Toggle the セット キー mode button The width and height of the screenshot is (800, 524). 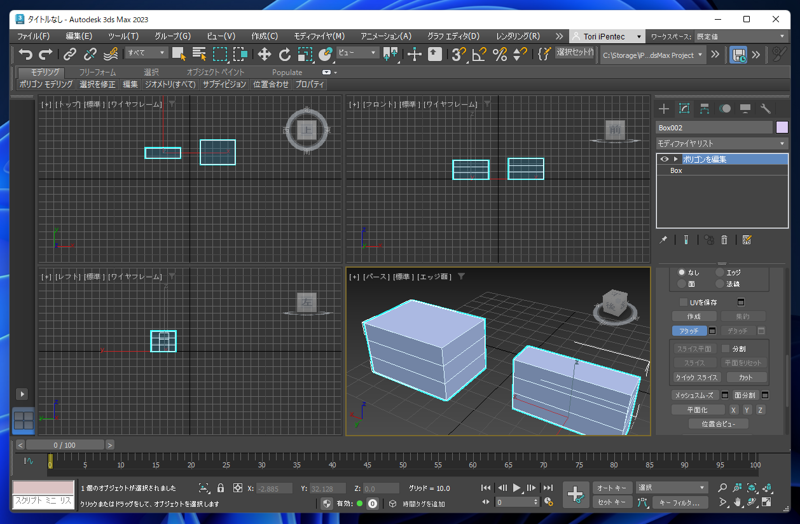click(x=613, y=502)
